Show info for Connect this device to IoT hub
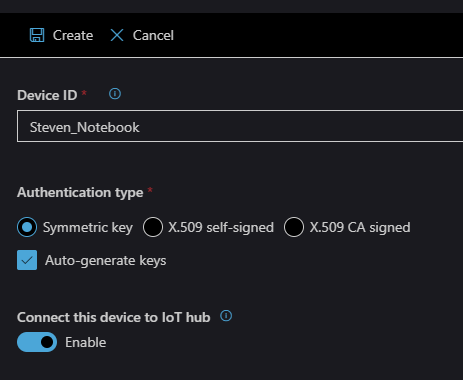 226,316
